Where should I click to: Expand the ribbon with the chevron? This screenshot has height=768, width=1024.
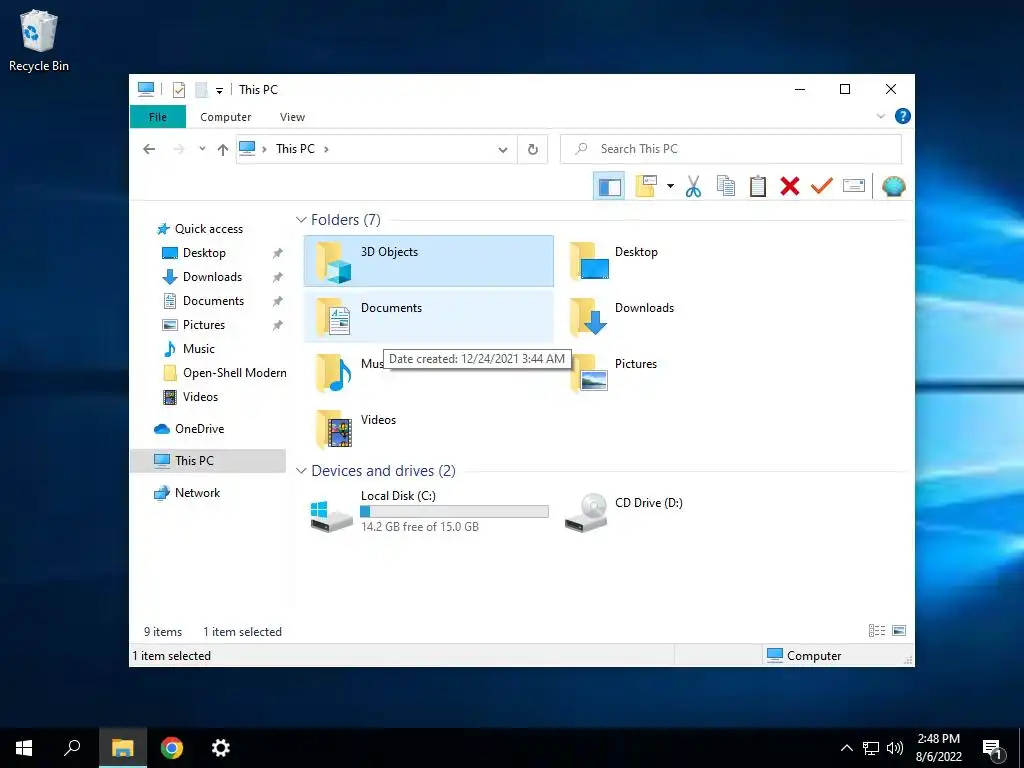880,116
